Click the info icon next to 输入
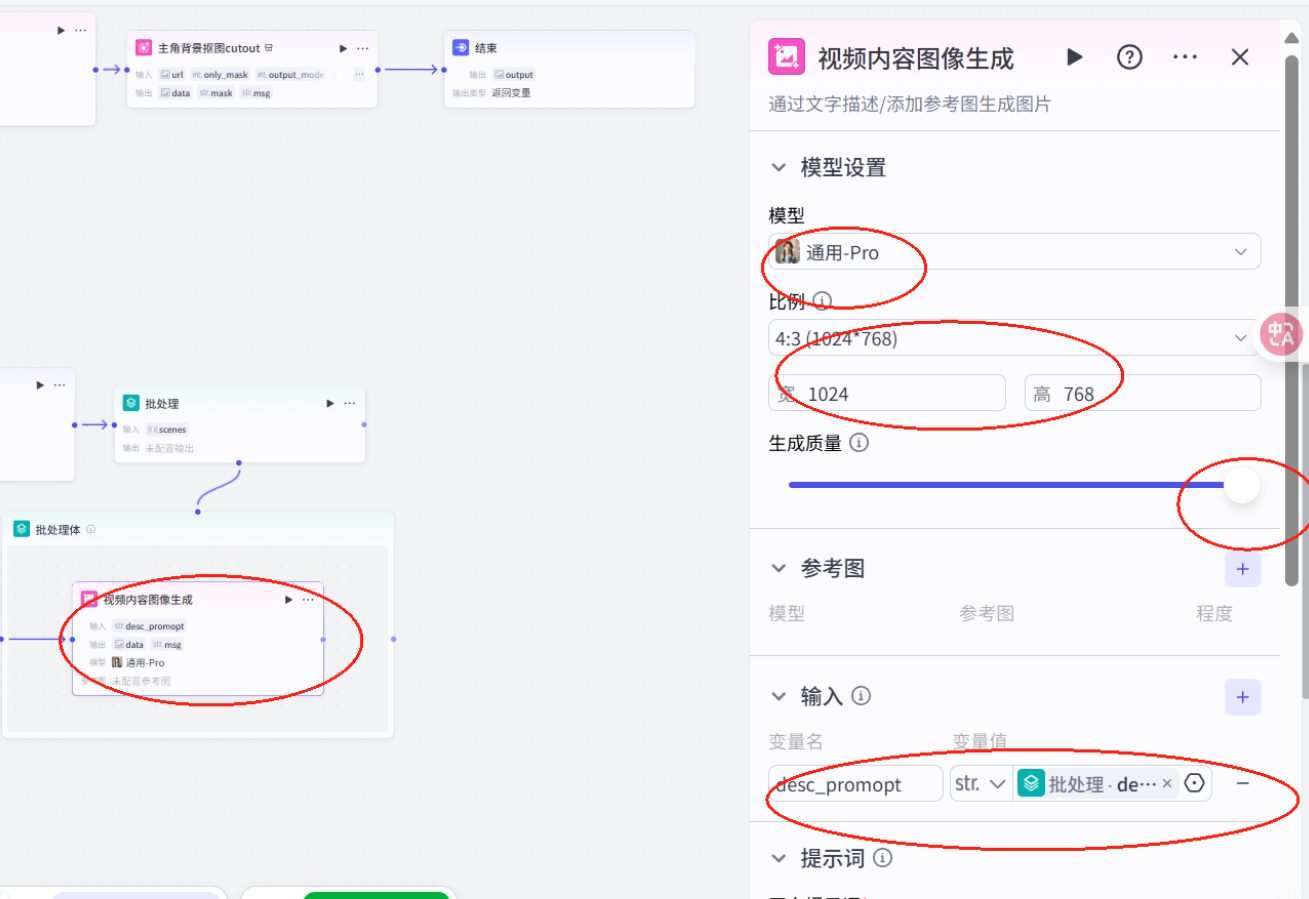Image resolution: width=1309 pixels, height=899 pixels. 860,696
